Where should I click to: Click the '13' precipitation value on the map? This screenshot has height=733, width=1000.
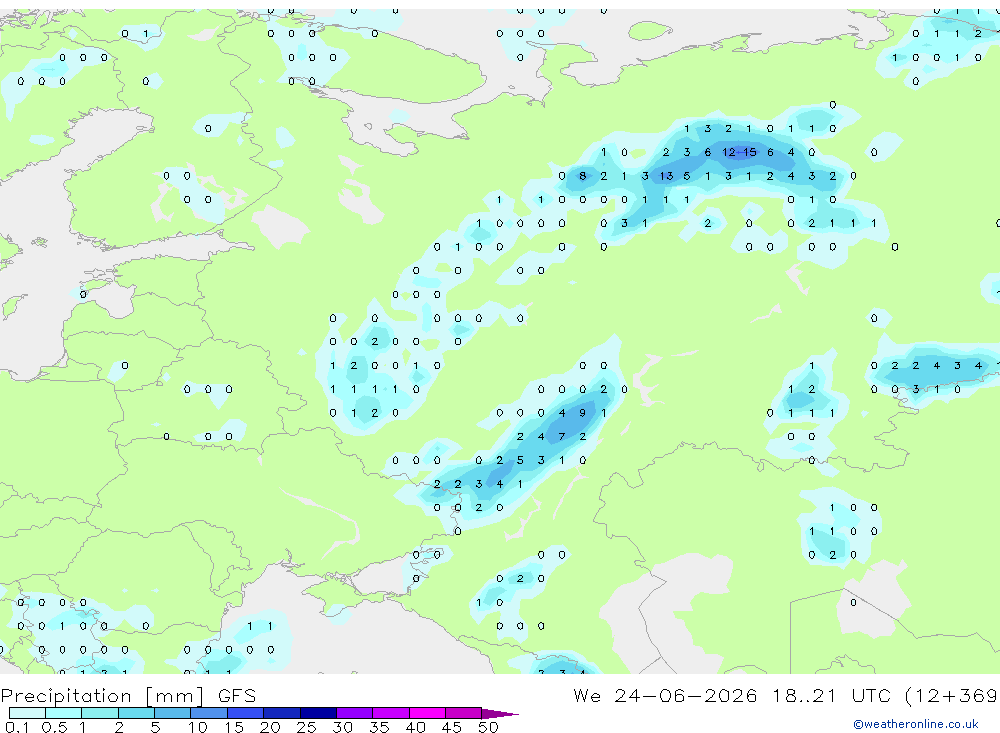(666, 176)
